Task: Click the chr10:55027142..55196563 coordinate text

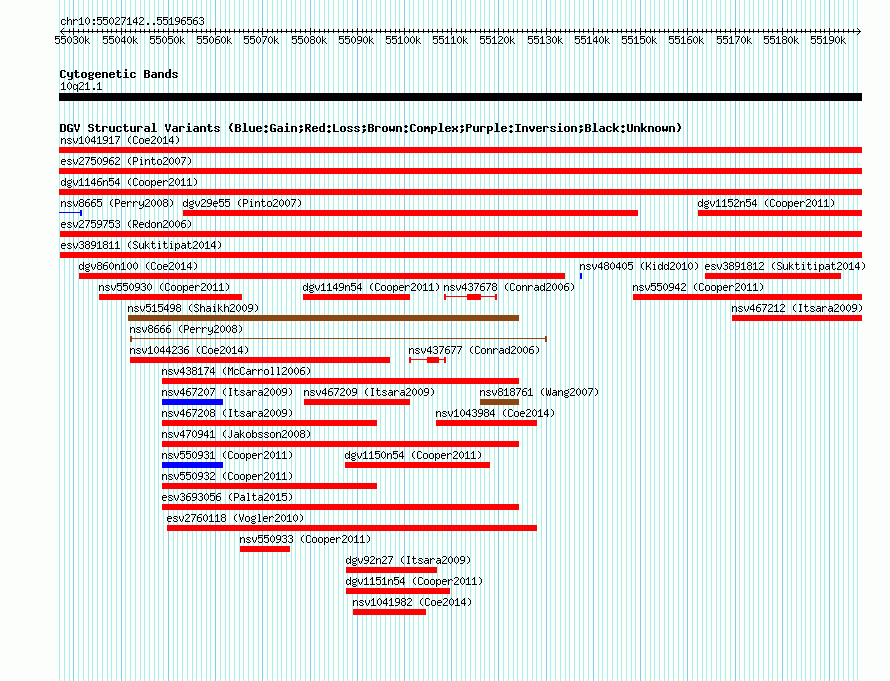Action: tap(132, 21)
